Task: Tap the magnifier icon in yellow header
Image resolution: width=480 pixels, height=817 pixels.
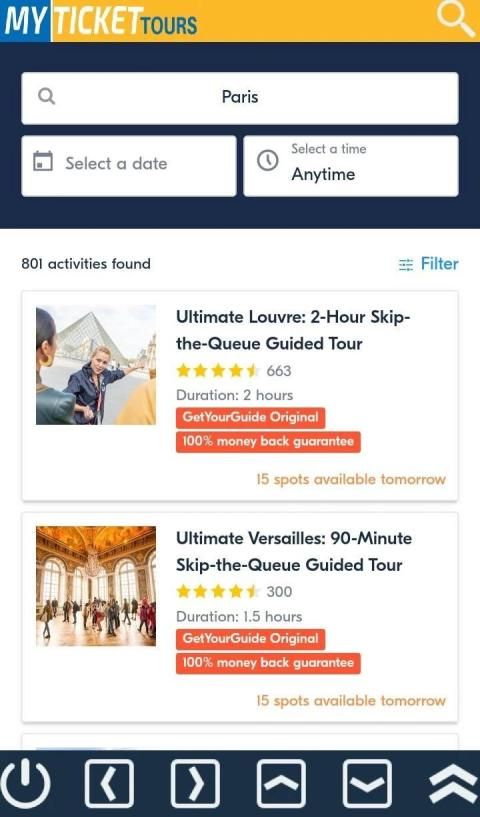Action: (456, 19)
